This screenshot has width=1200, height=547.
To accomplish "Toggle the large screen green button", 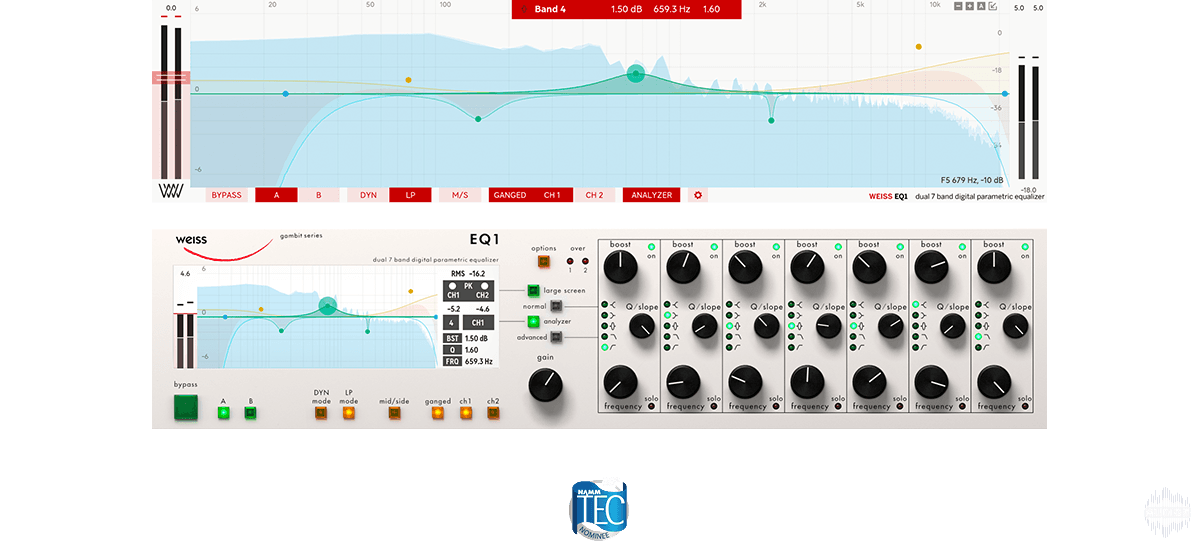I will [x=533, y=291].
